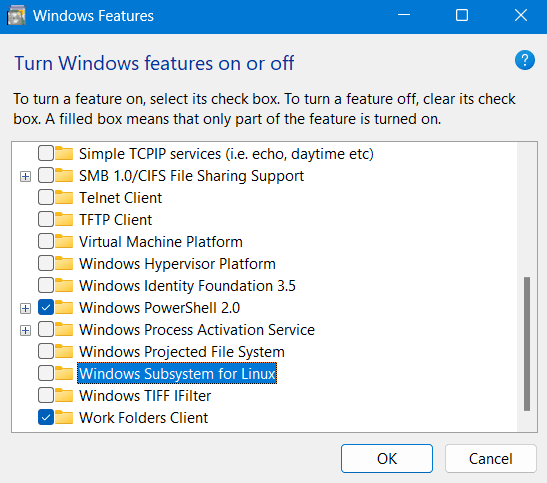This screenshot has width=547, height=483.
Task: Check the SMB 1.0/CIFS File Sharing Support box
Action: point(46,175)
